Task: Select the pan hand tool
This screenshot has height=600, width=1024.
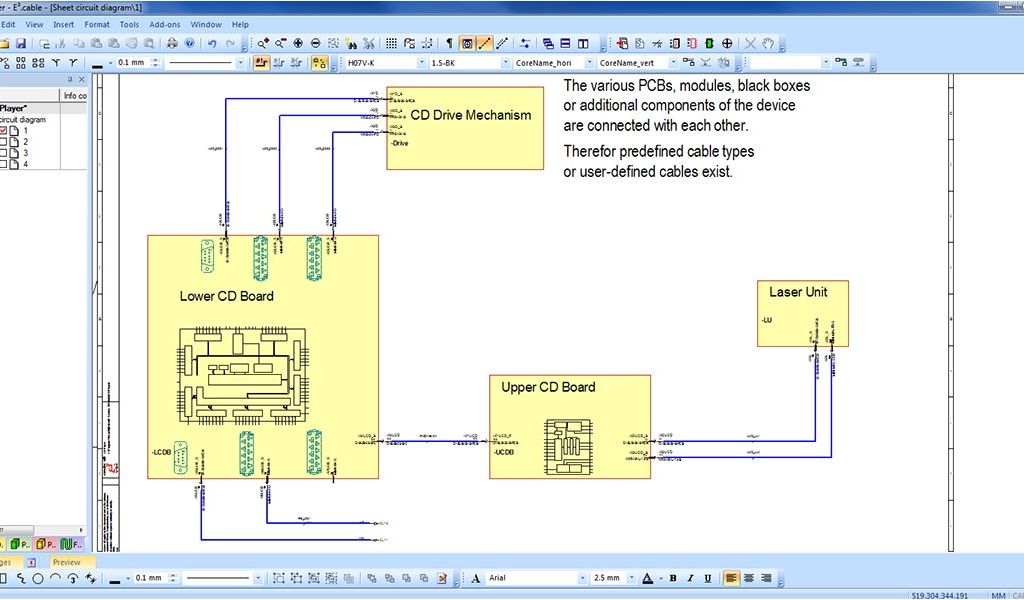Action: click(x=768, y=43)
